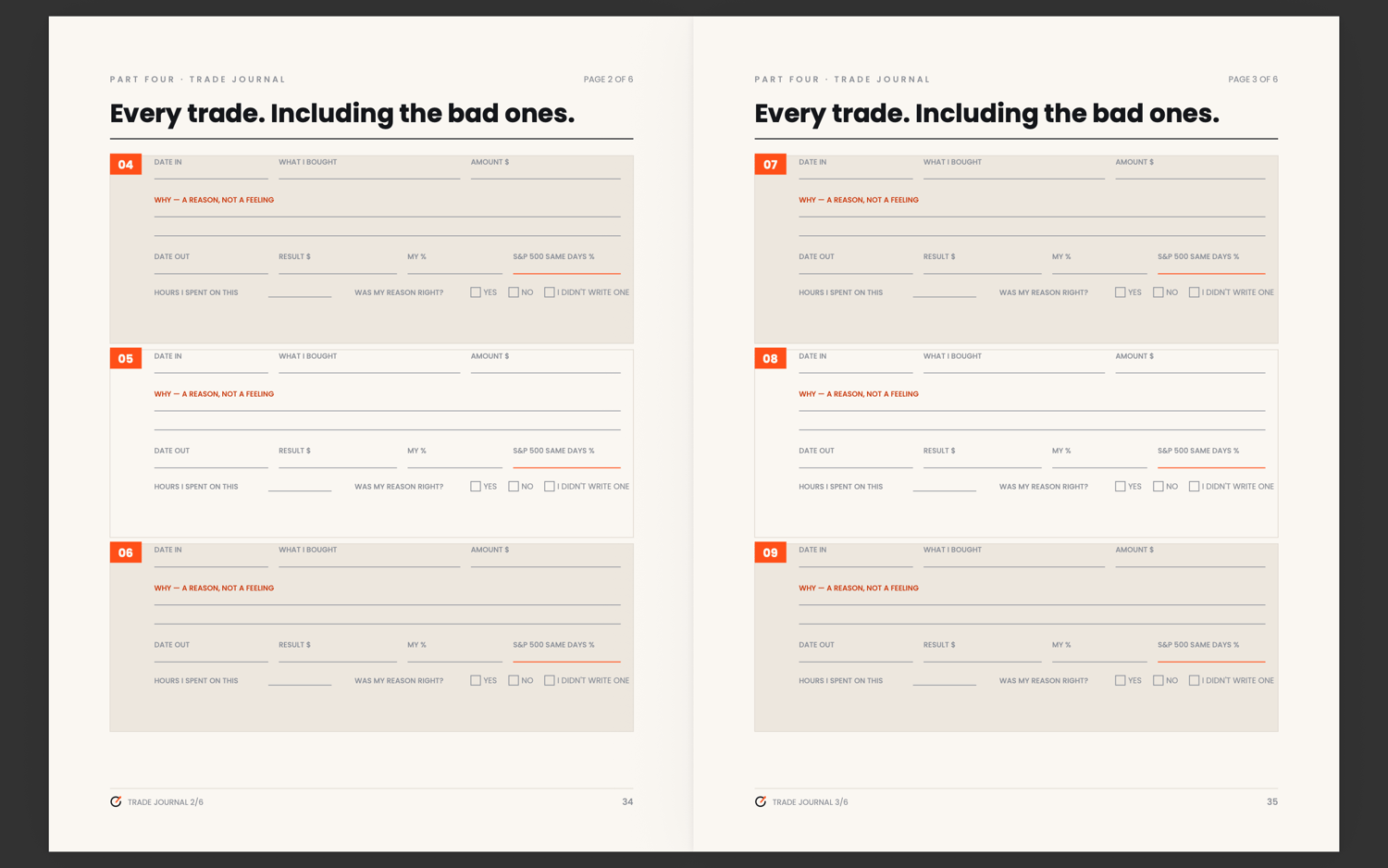Check YES for trade 04
1388x868 pixels.
[x=476, y=292]
